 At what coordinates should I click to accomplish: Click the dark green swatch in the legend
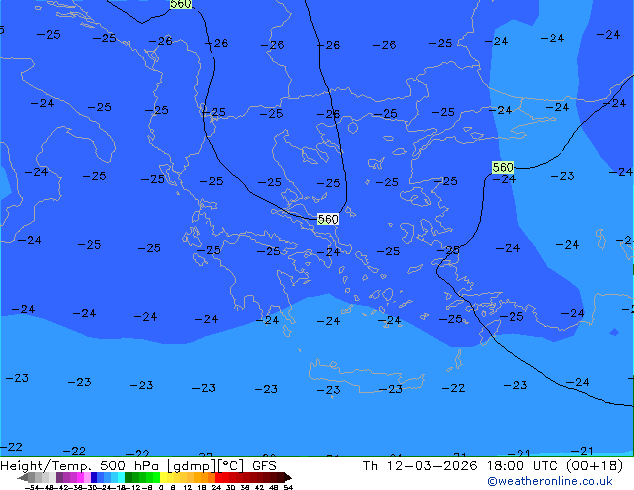(x=129, y=477)
